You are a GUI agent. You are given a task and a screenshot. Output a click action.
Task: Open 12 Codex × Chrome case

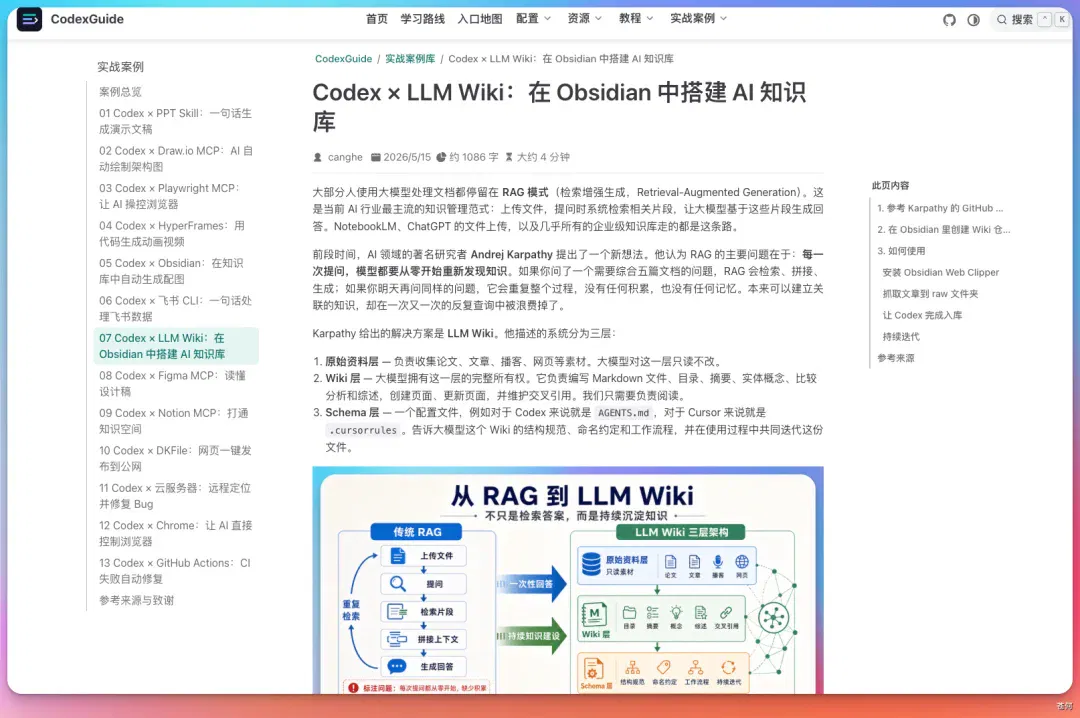coord(176,533)
